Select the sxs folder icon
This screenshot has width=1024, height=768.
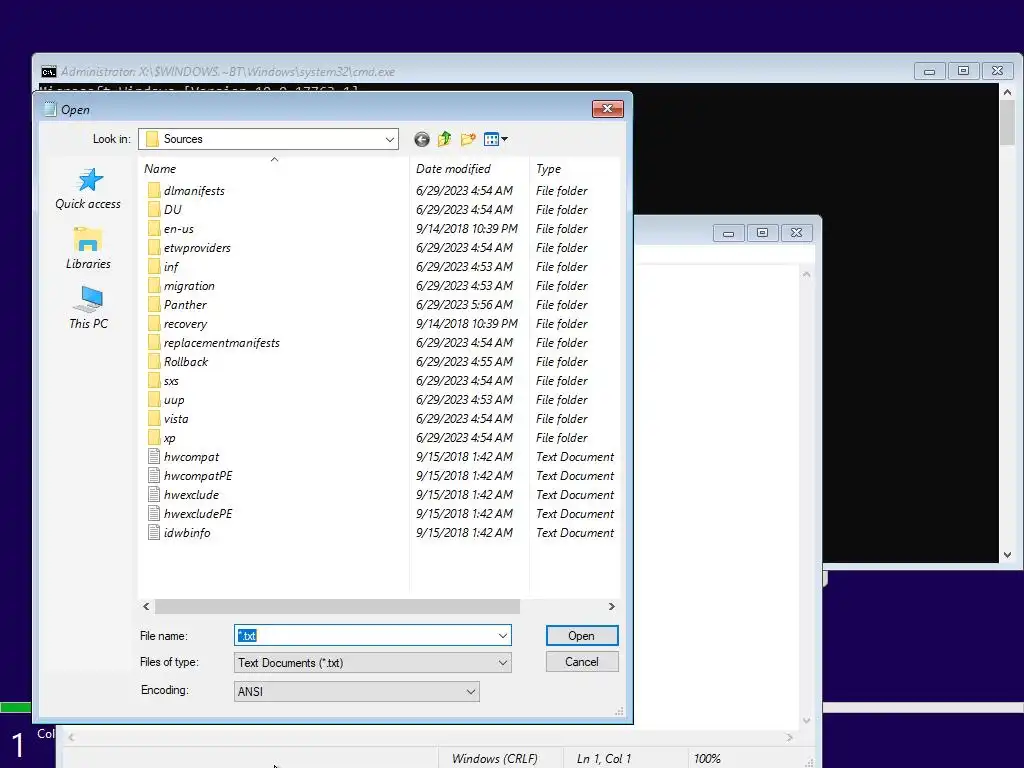(x=153, y=381)
